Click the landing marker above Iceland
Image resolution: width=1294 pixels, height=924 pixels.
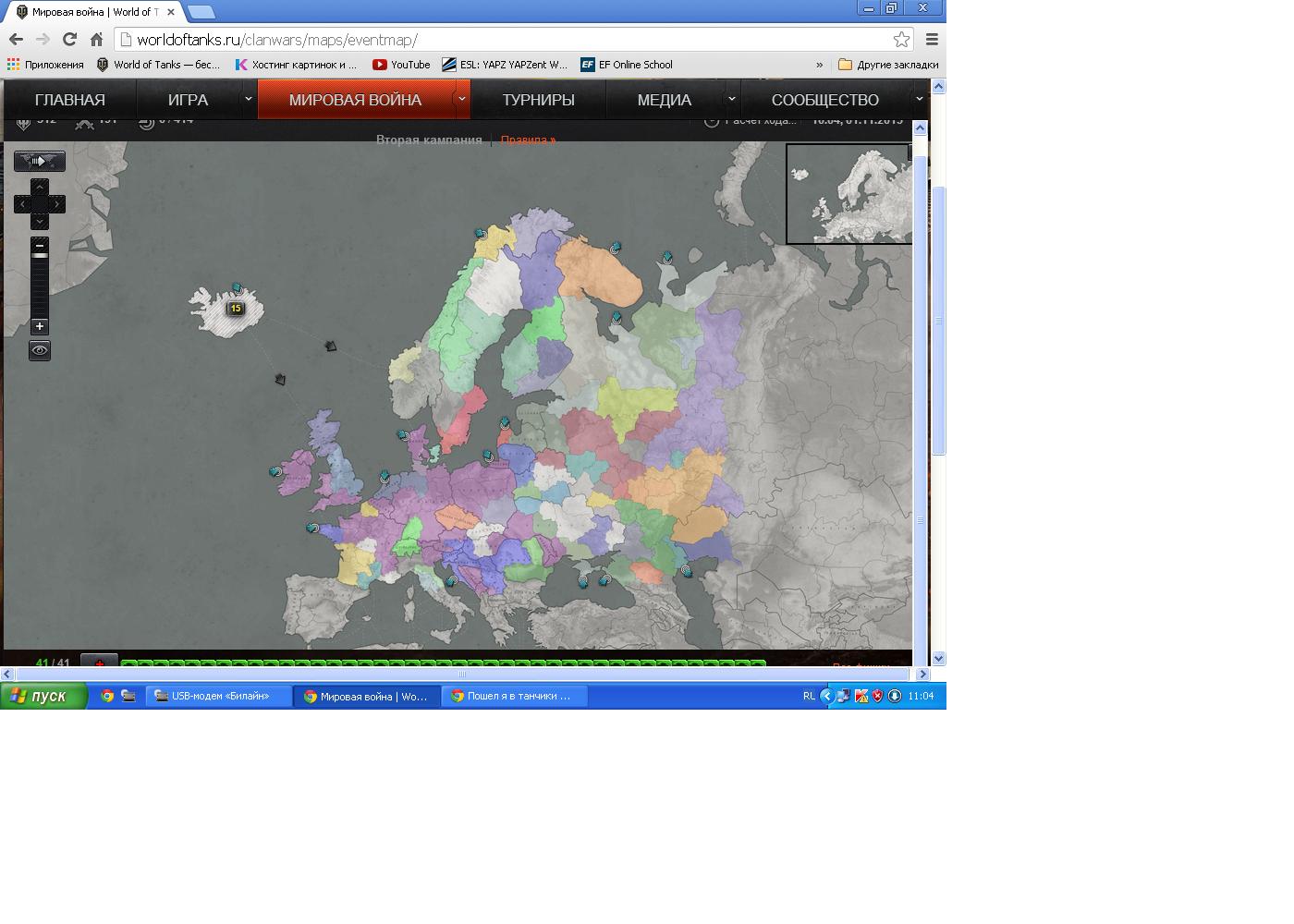pos(238,289)
